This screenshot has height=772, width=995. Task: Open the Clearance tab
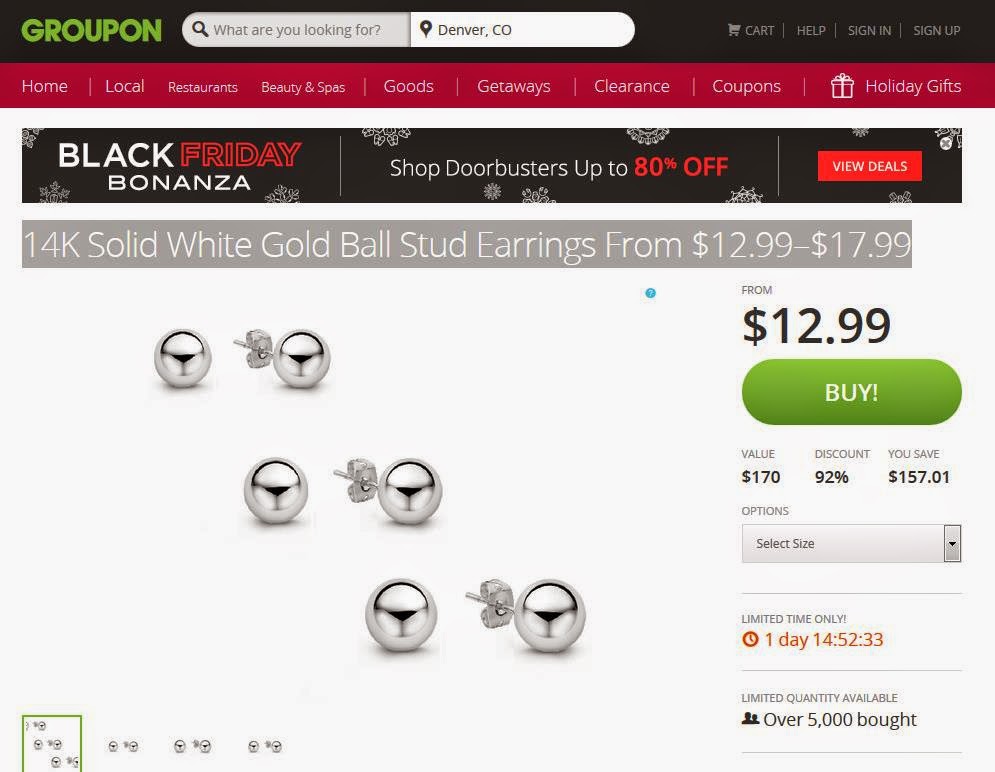[x=631, y=86]
